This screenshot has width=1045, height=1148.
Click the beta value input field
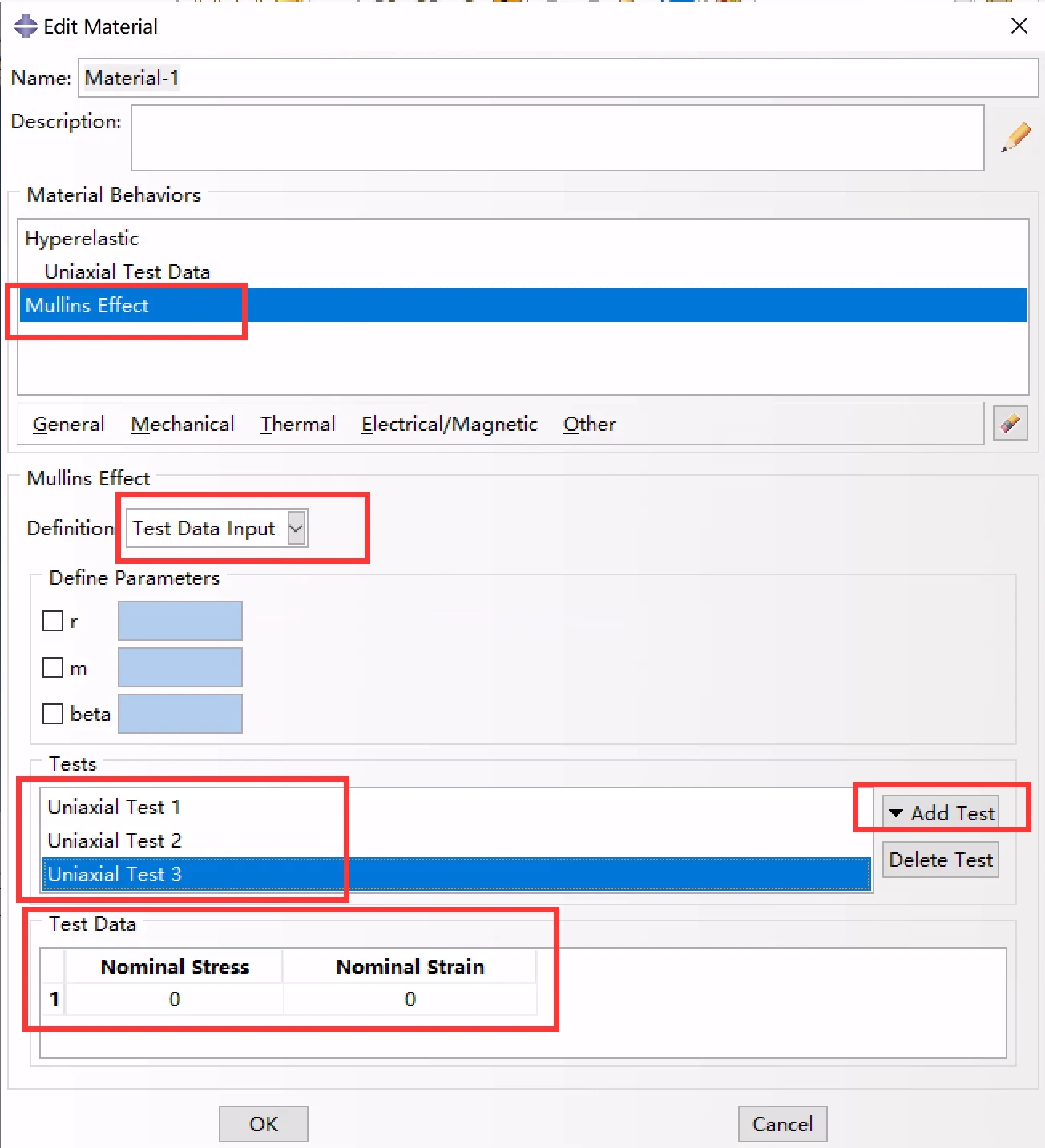coord(180,714)
